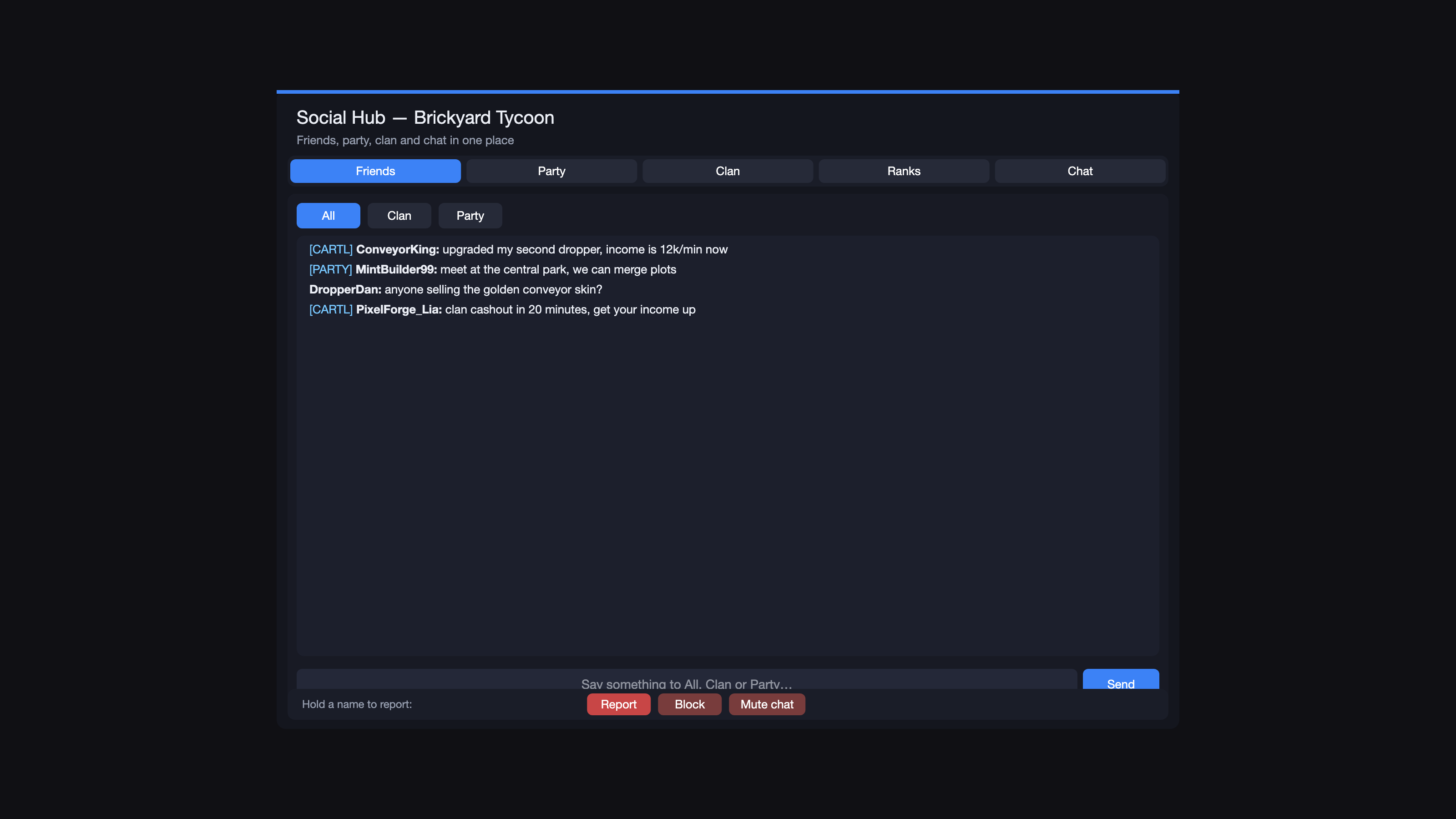Click the Report button
1456x819 pixels.
coord(618,704)
